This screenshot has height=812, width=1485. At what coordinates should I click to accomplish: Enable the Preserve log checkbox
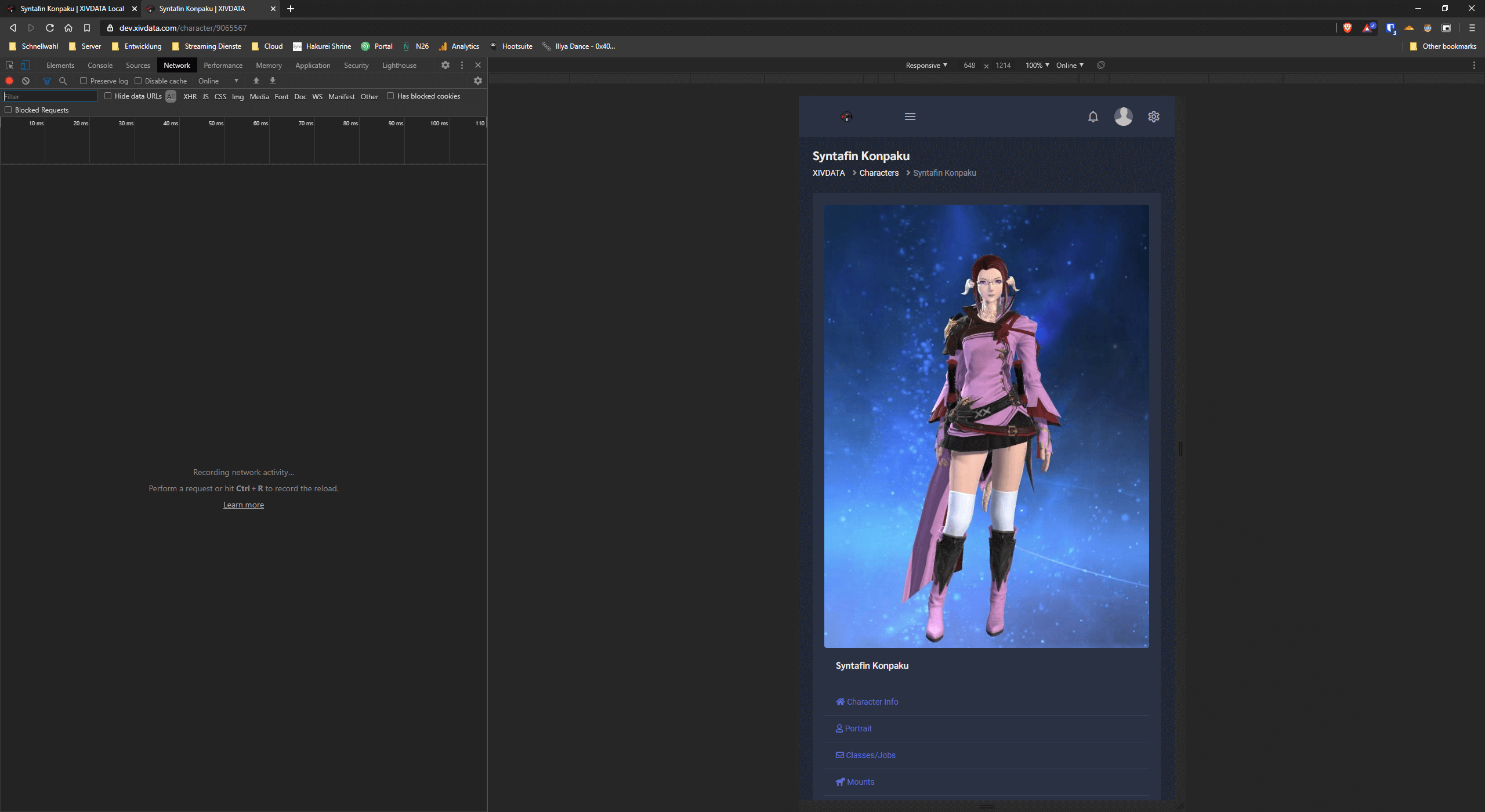pos(84,81)
